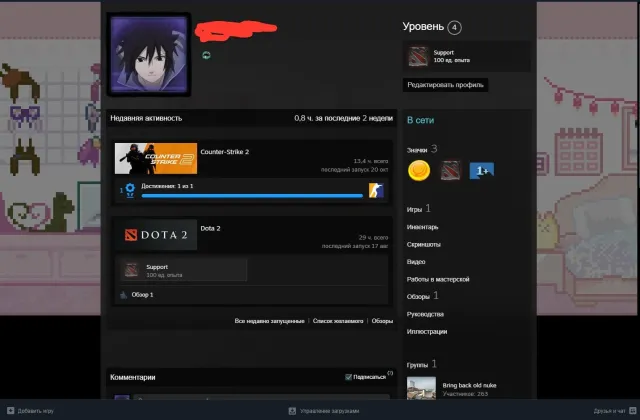
Task: Click the Dota 2 badge icon in Значки
Action: (x=451, y=171)
